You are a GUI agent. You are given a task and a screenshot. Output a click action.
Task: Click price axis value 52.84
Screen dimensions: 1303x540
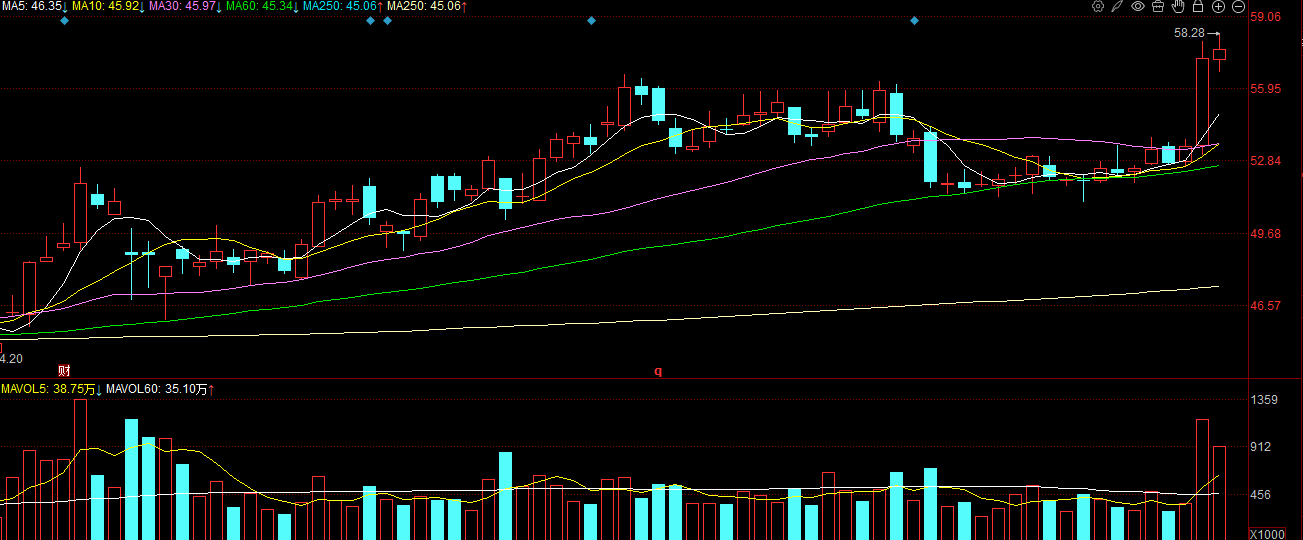click(1266, 161)
